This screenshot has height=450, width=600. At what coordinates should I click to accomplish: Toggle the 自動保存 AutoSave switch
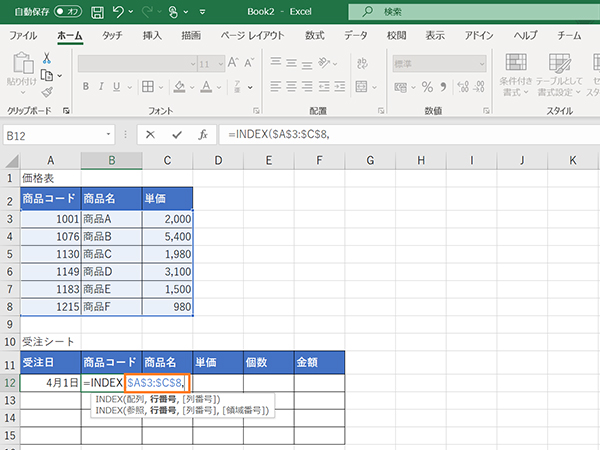tap(68, 13)
